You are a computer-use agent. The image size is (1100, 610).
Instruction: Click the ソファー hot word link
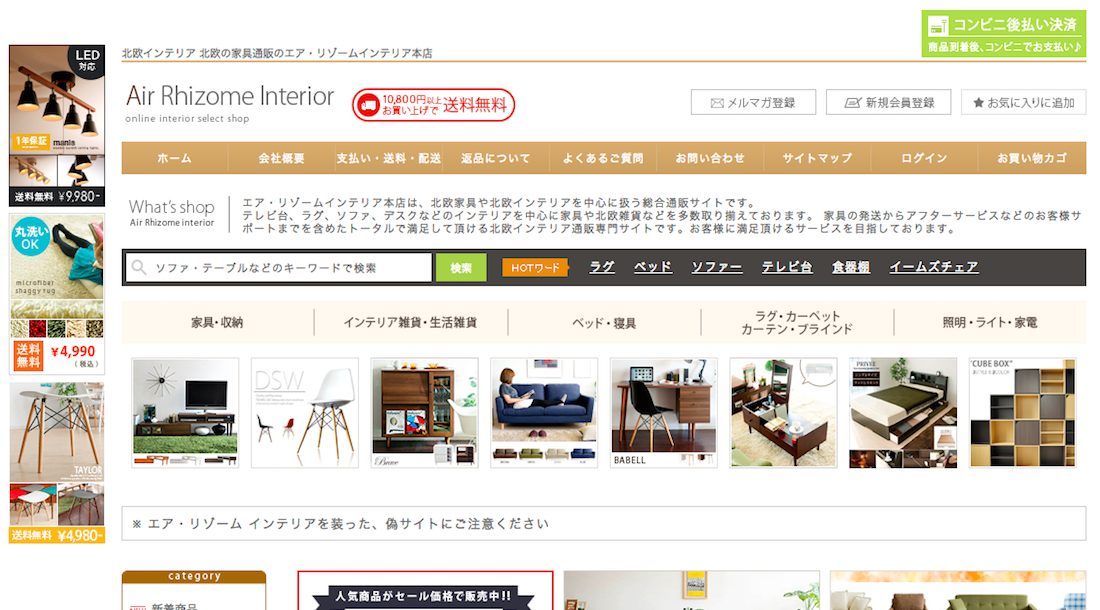click(717, 267)
